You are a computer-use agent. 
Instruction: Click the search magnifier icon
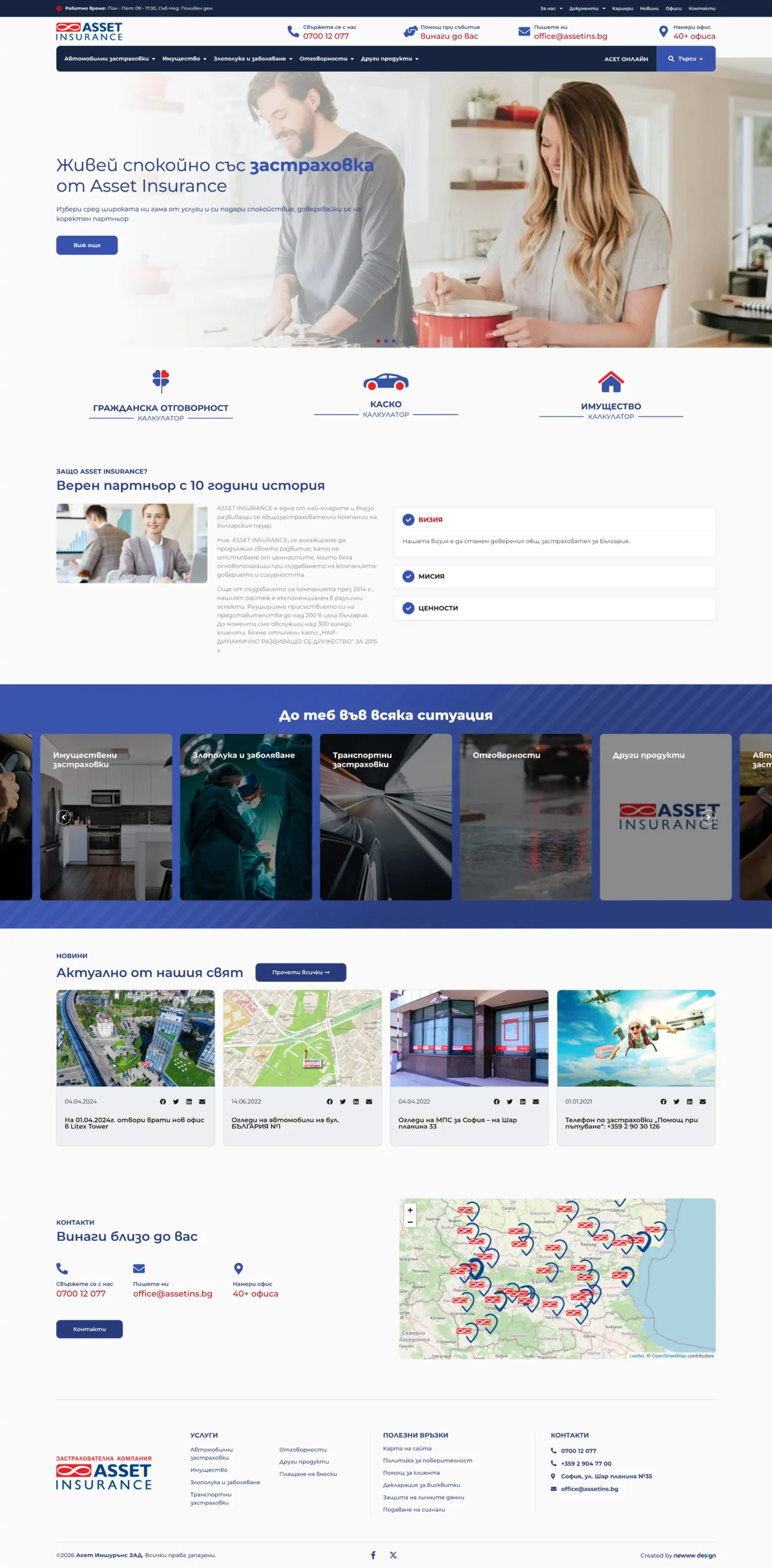pos(671,59)
